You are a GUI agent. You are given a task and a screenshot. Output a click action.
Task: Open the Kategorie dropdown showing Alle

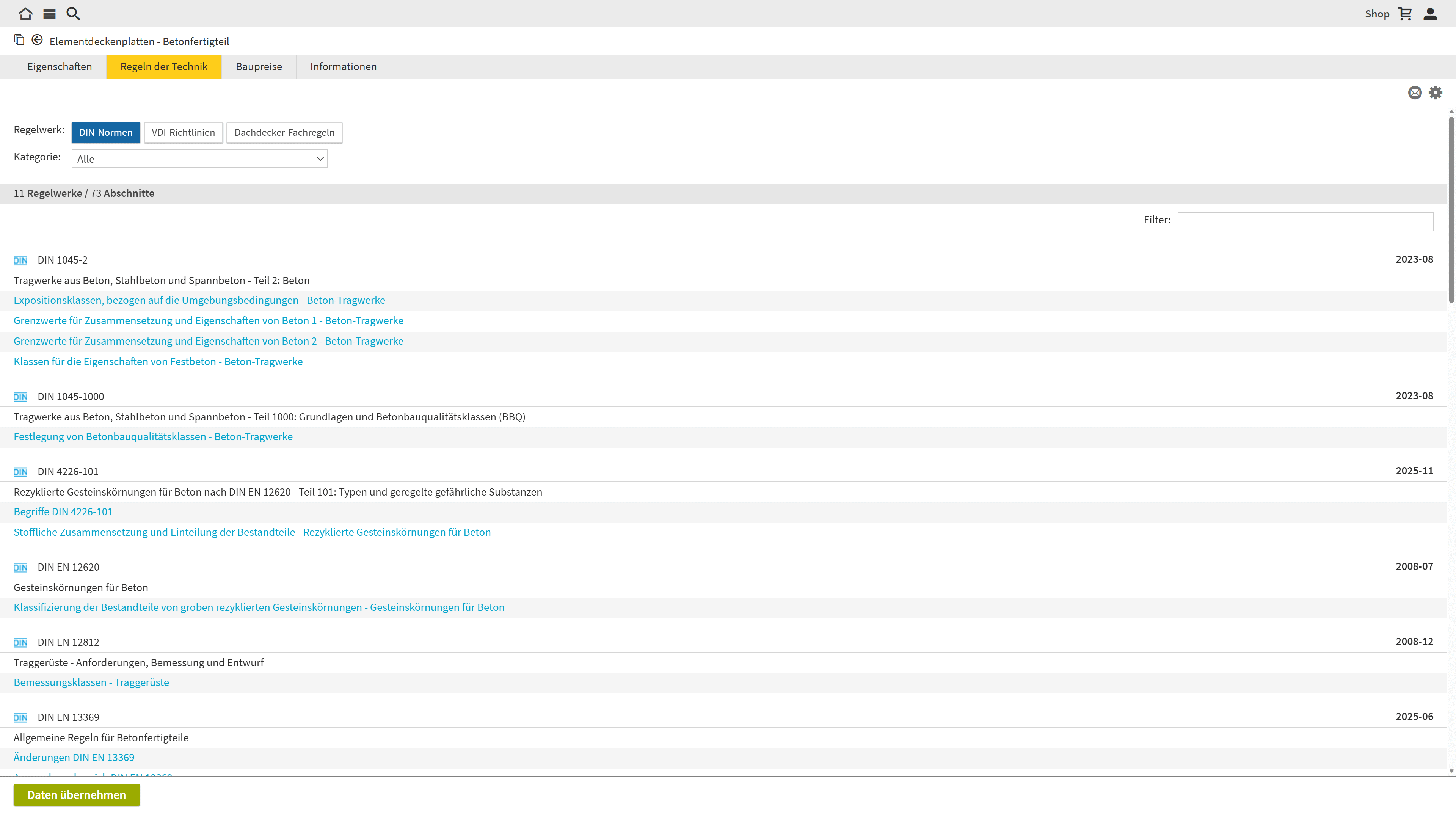click(199, 159)
